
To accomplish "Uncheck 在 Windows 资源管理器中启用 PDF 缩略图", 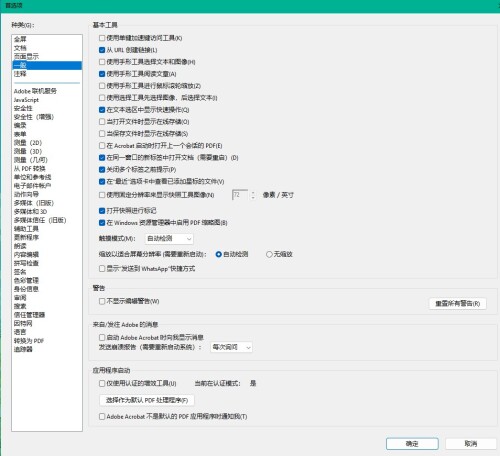I will coord(102,223).
